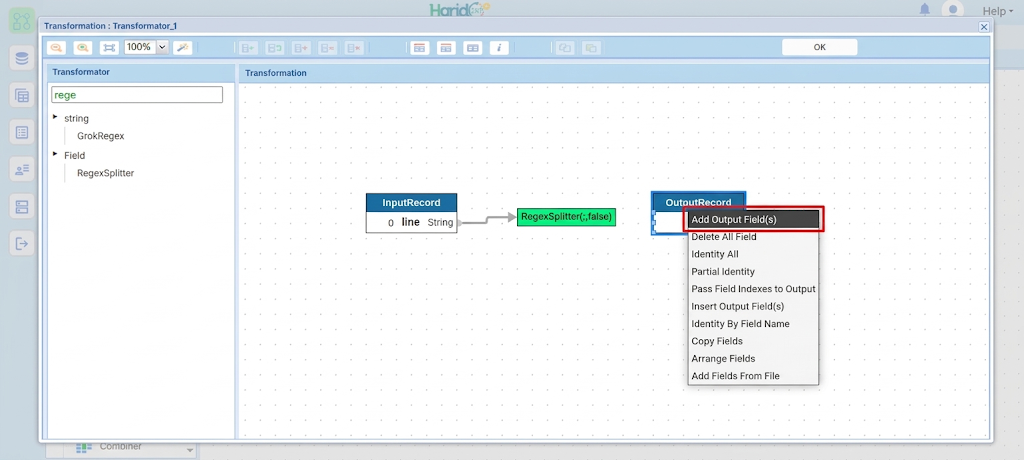Click the disabled field icon with red plus
The height and width of the screenshot is (460, 1024).
(300, 48)
